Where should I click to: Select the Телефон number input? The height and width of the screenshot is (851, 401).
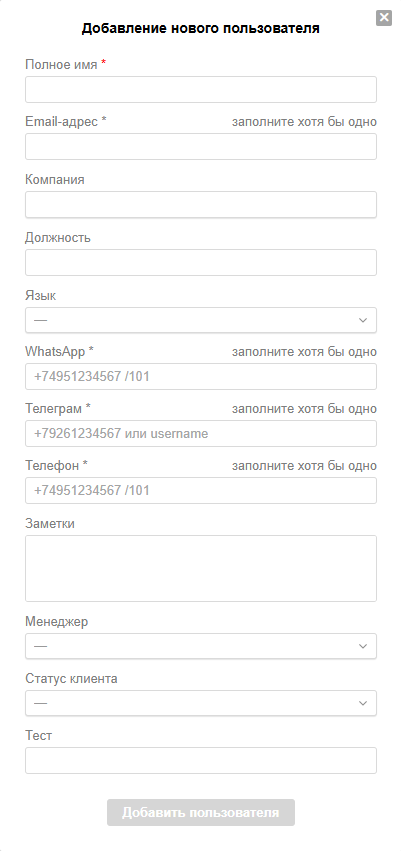(x=201, y=491)
